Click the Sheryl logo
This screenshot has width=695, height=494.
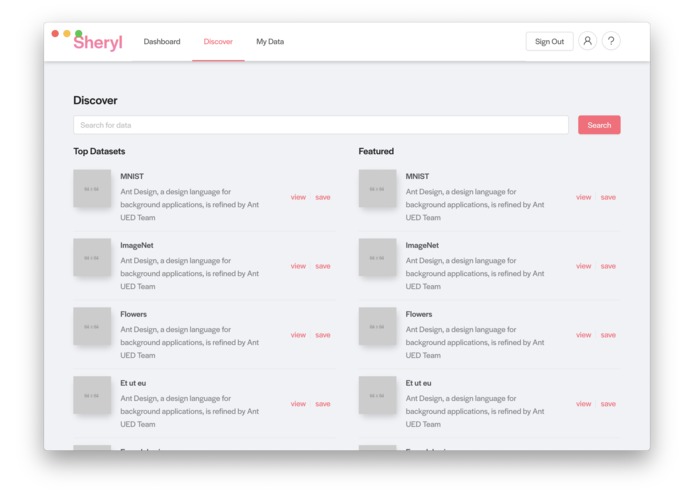click(x=98, y=43)
